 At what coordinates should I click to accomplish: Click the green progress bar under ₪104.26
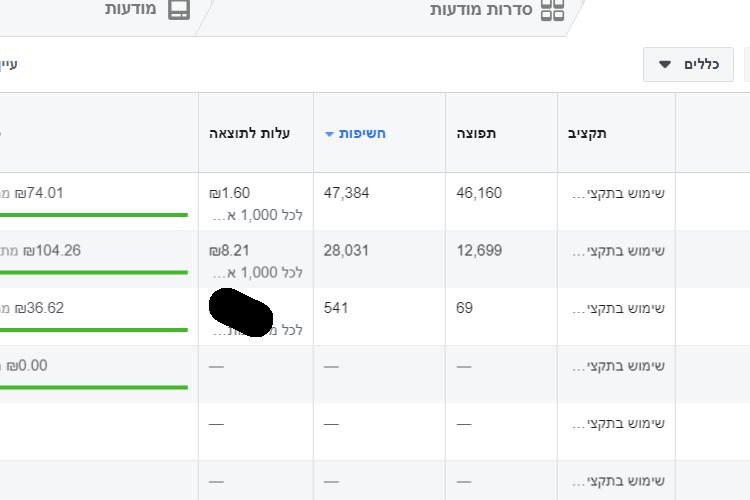94,272
